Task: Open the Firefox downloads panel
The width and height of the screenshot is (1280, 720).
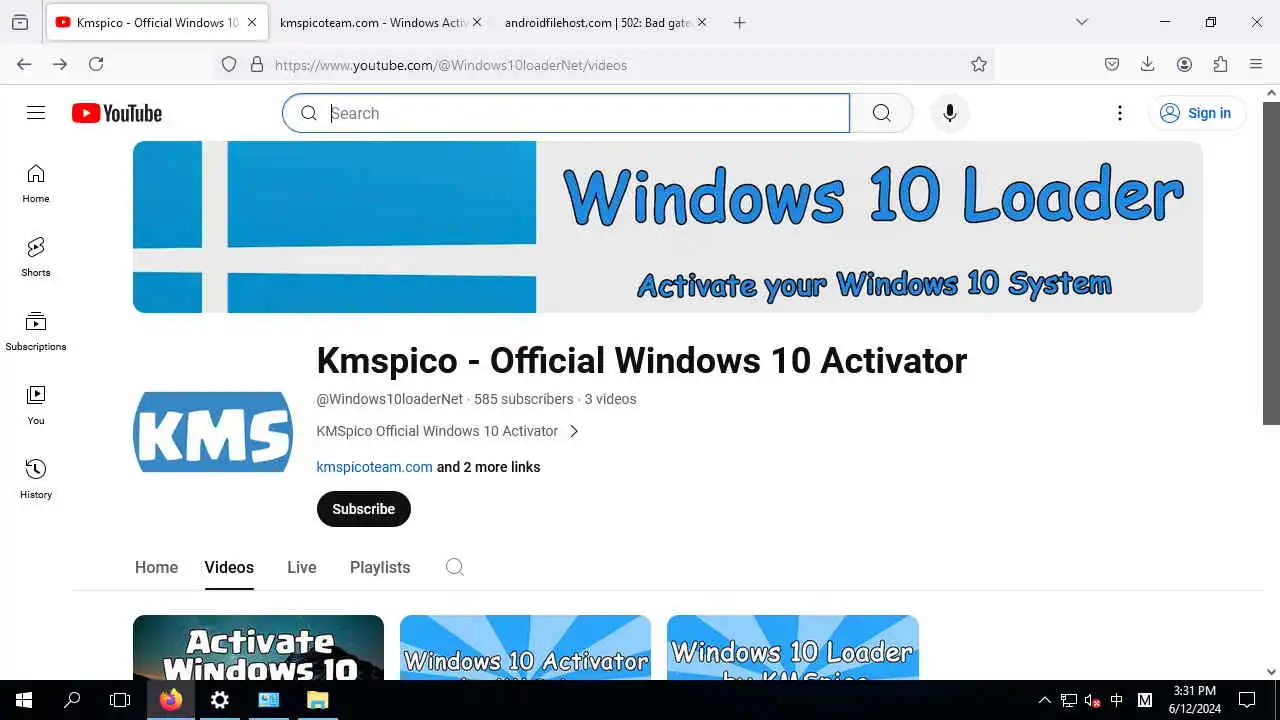Action: (x=1148, y=64)
